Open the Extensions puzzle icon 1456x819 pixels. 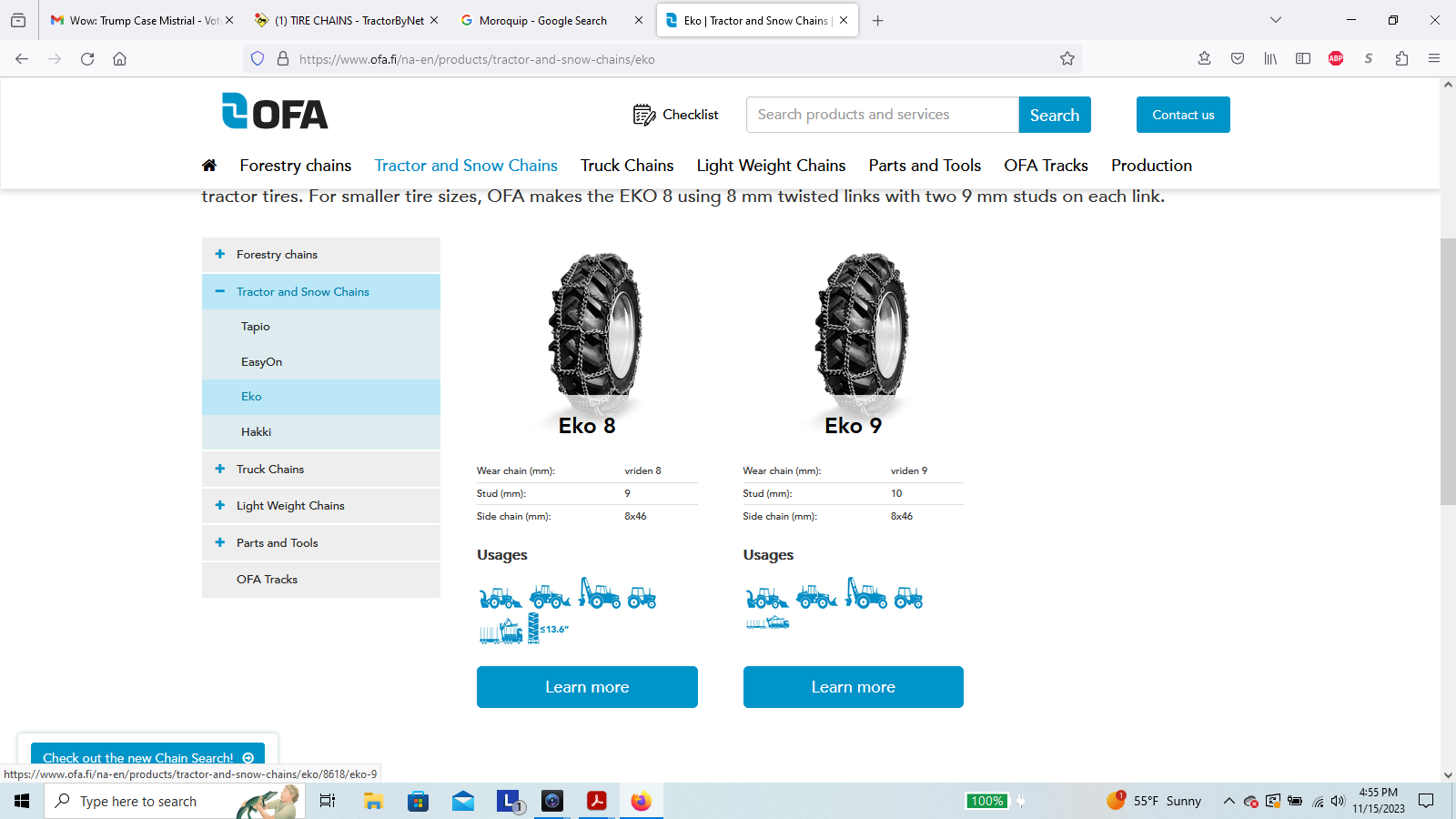tap(1401, 59)
